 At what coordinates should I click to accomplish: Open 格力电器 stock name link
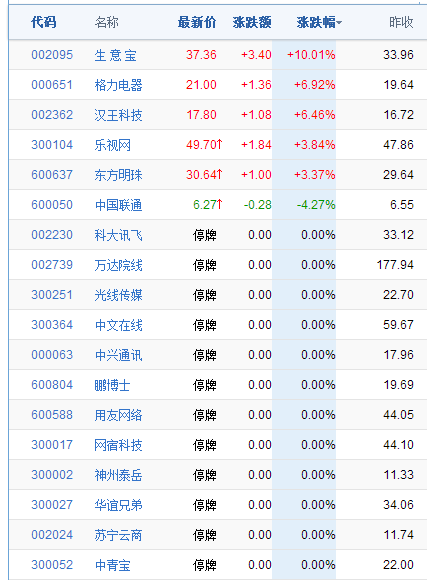[118, 85]
